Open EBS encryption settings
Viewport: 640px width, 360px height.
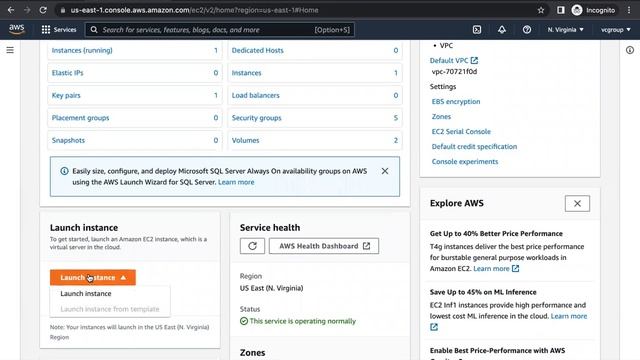[456, 102]
